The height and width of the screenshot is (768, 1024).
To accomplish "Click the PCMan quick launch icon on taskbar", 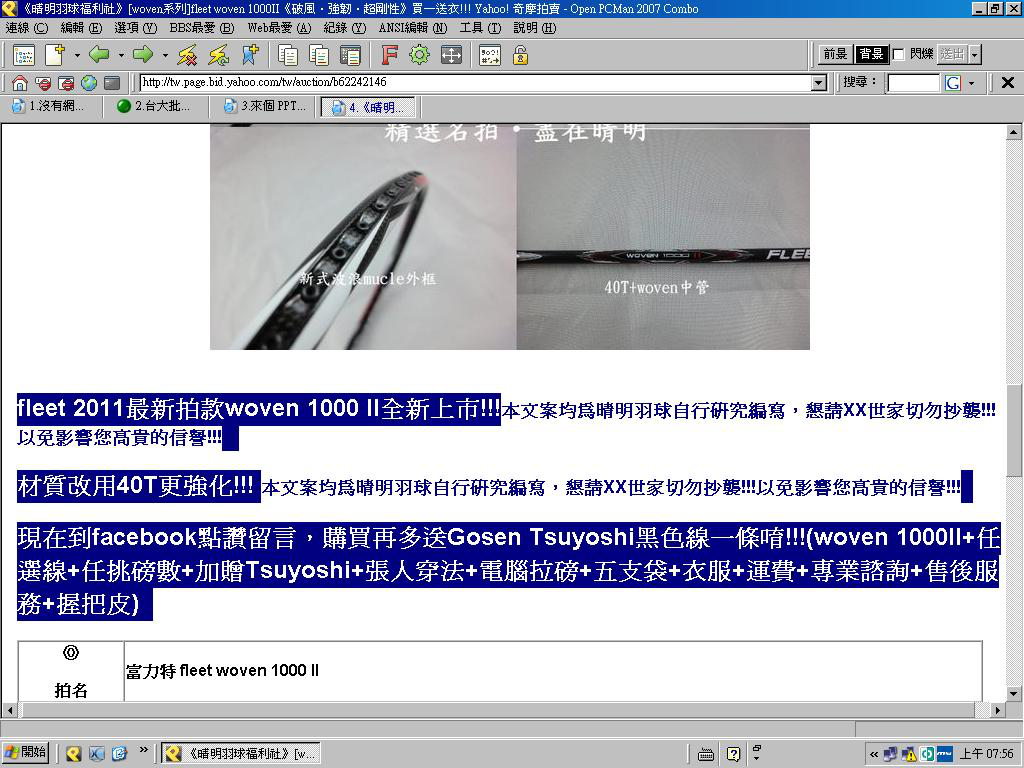I will click(x=73, y=754).
